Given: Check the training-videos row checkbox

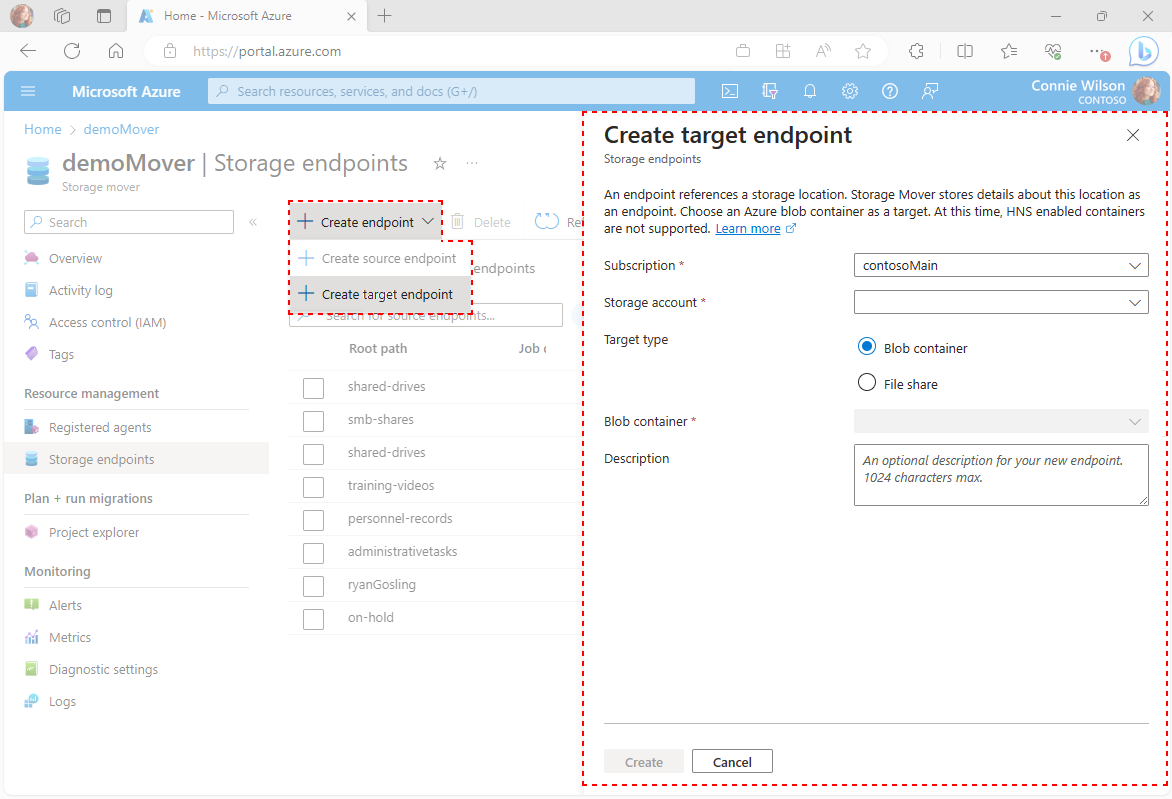Looking at the screenshot, I should point(313,487).
